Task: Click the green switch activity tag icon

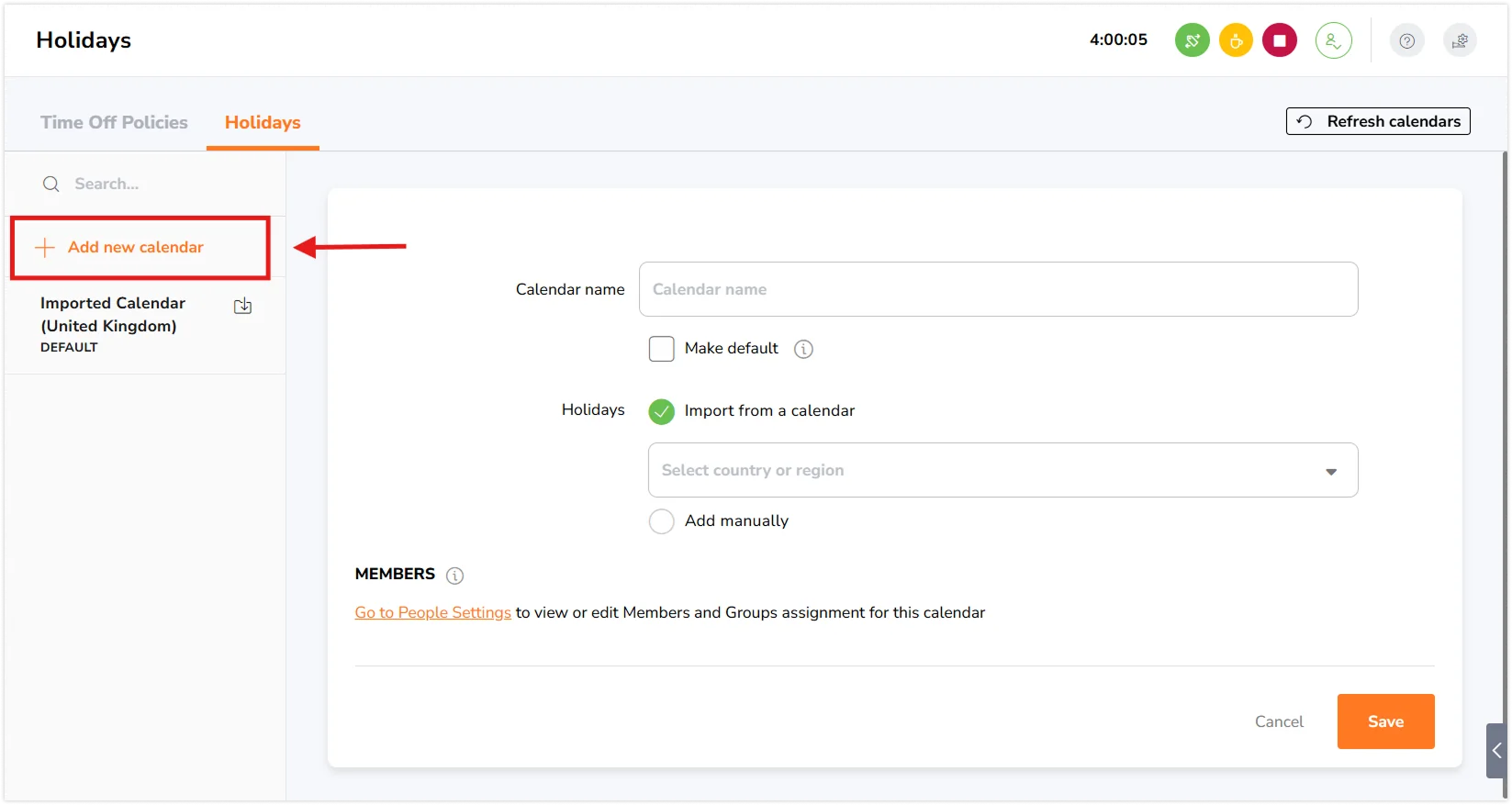Action: pyautogui.click(x=1192, y=40)
